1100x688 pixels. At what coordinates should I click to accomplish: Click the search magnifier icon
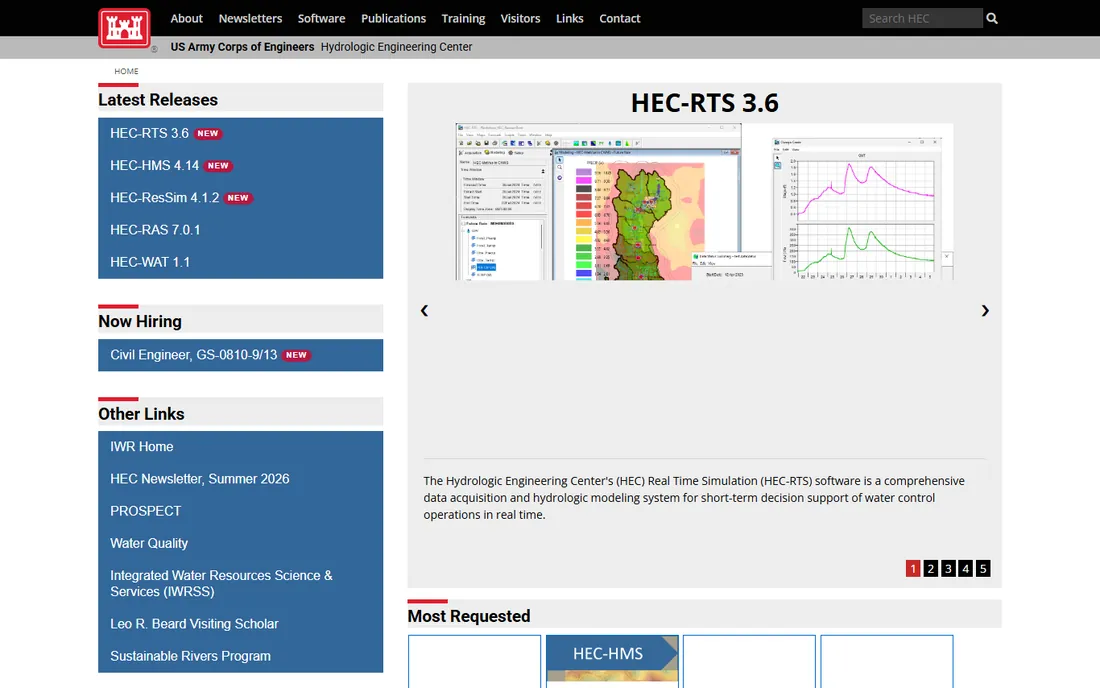point(992,18)
